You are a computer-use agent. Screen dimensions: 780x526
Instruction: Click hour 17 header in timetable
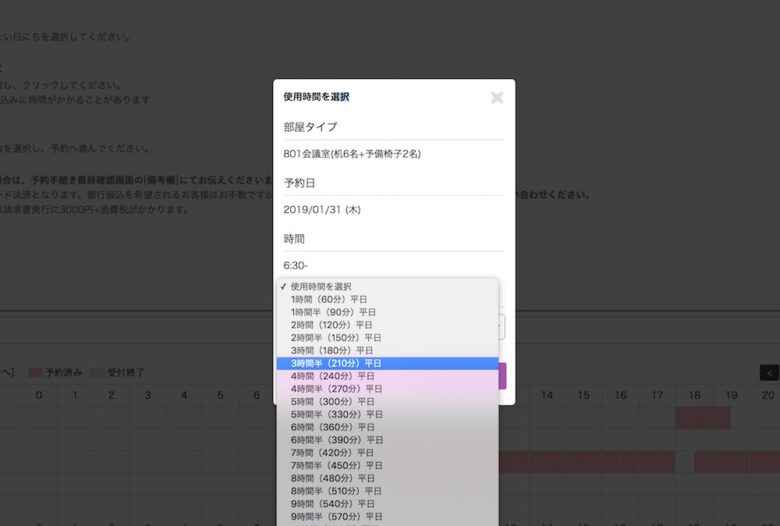(x=658, y=395)
